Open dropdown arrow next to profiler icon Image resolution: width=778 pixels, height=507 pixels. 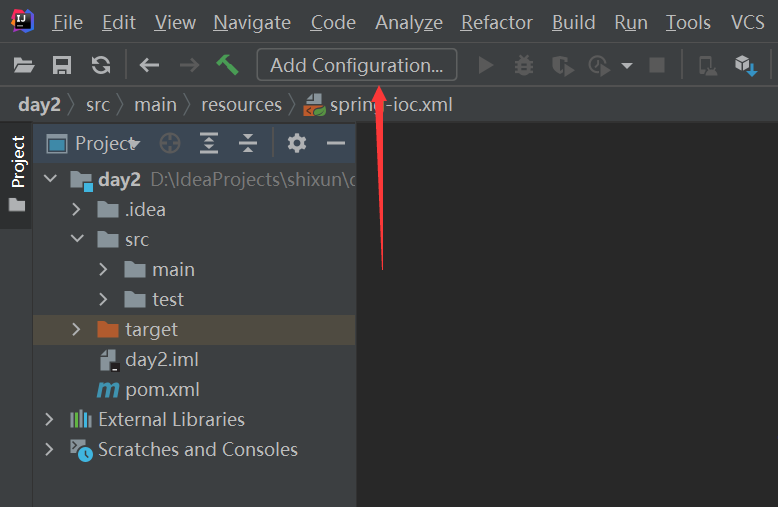click(627, 65)
